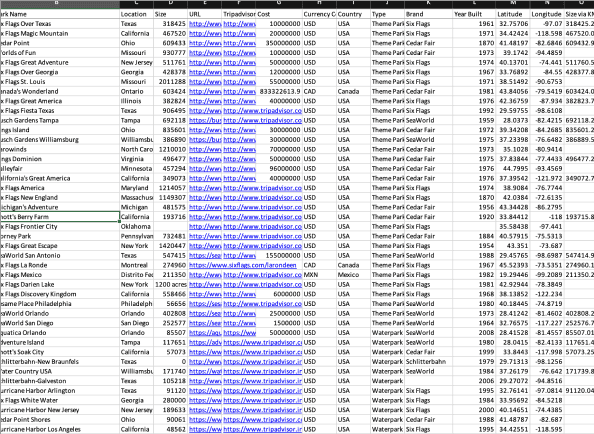Select the 'Flags Great Adventure' name cell

click(59, 62)
